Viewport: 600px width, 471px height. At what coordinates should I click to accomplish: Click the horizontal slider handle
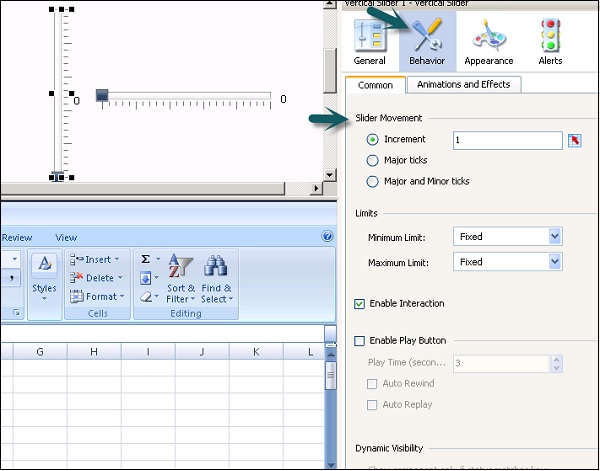click(x=102, y=96)
